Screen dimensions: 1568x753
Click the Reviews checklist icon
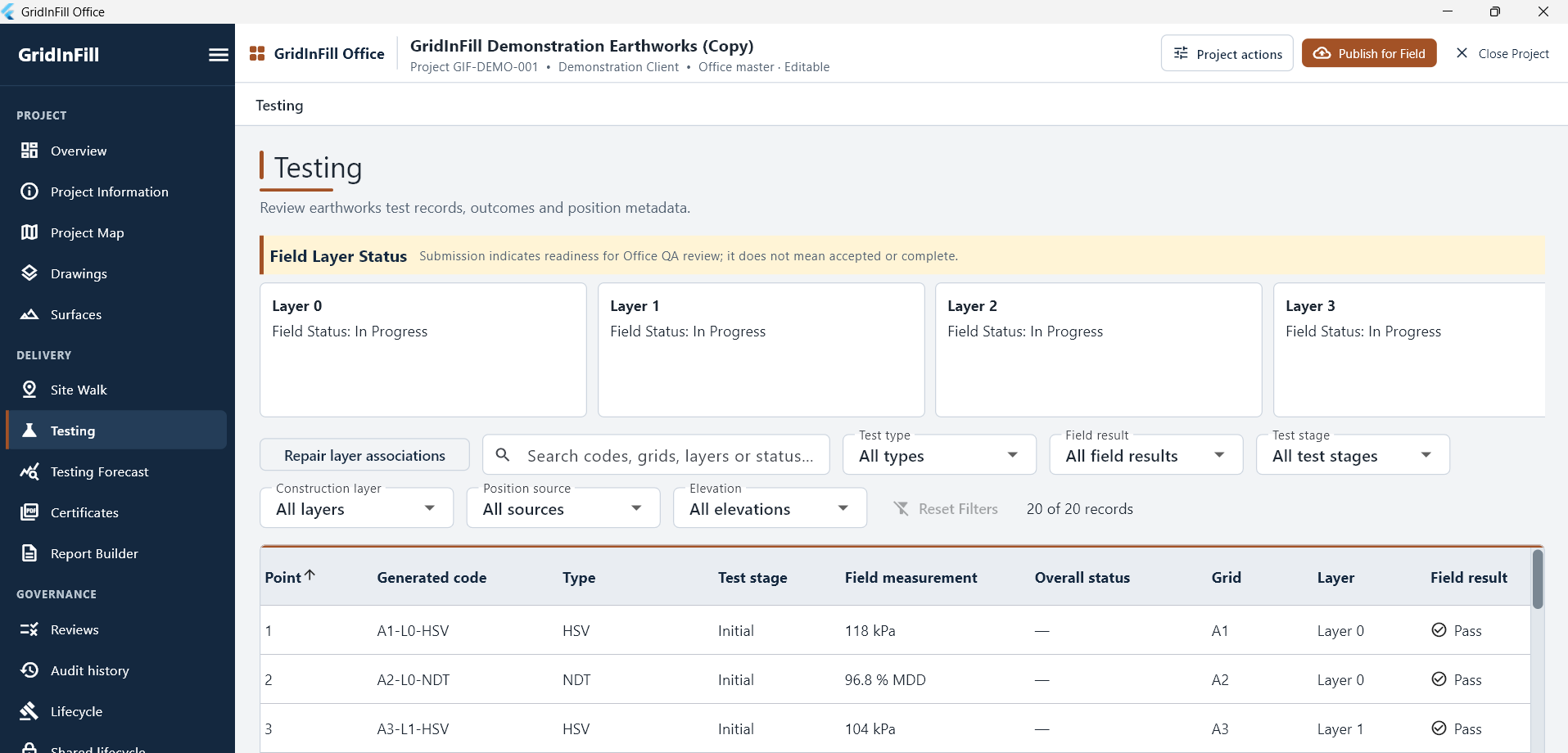29,629
